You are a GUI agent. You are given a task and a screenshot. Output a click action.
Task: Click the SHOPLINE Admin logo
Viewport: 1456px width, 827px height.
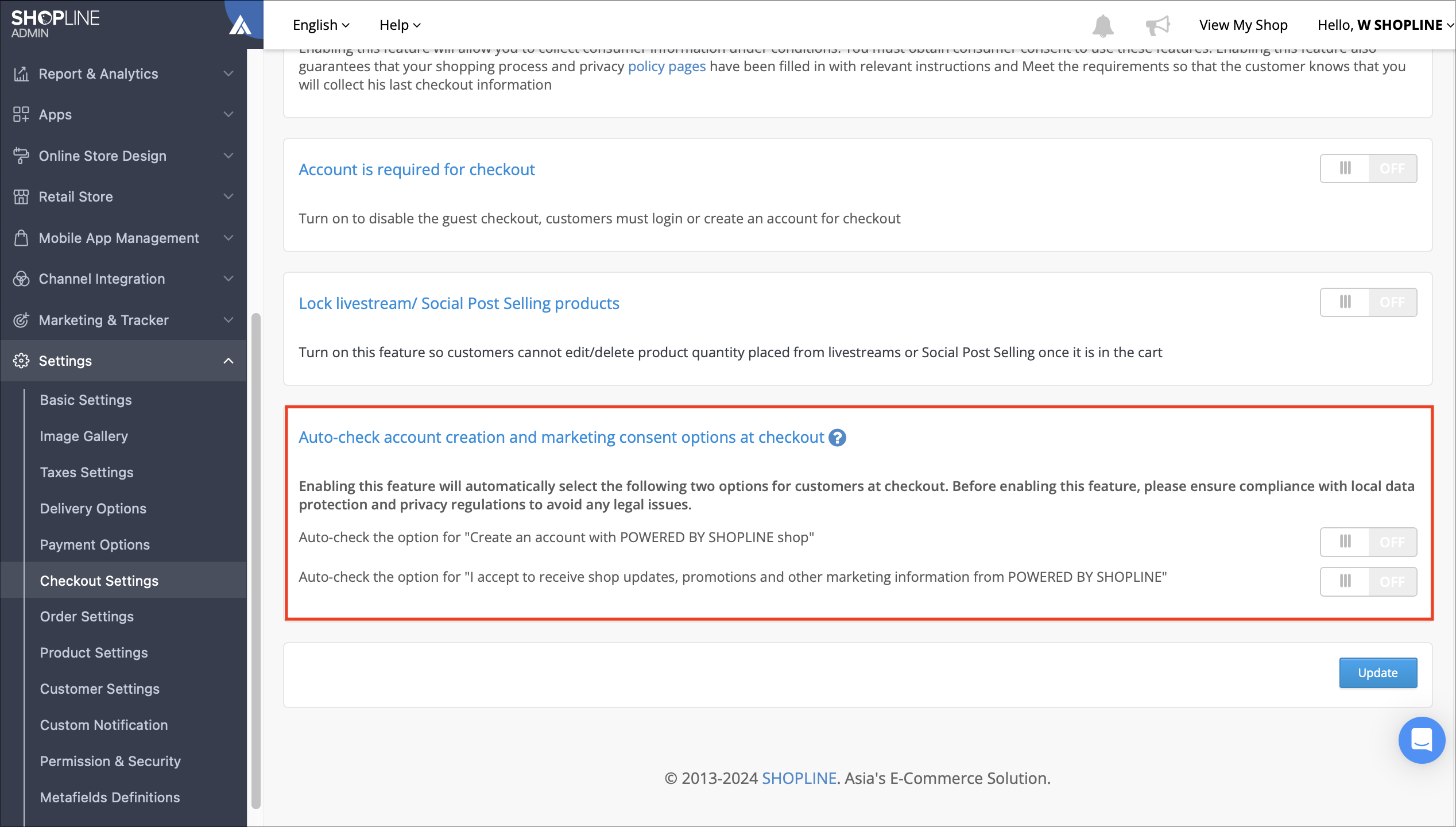click(55, 24)
